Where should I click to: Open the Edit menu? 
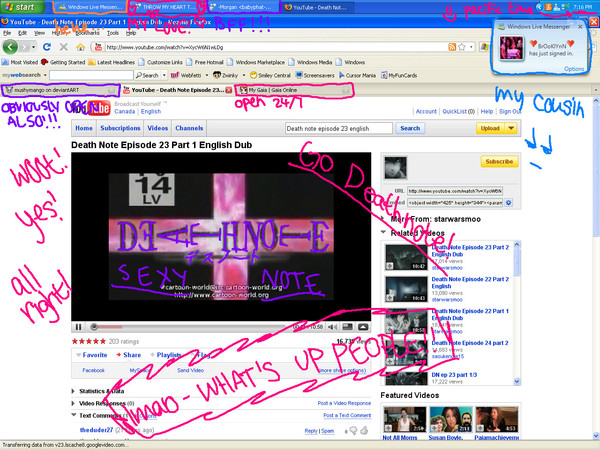[23, 33]
